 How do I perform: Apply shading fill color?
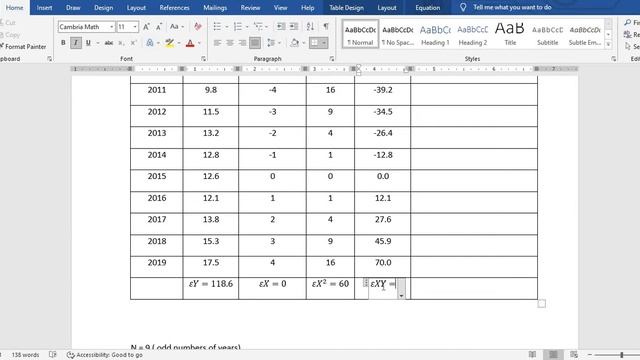(x=294, y=43)
